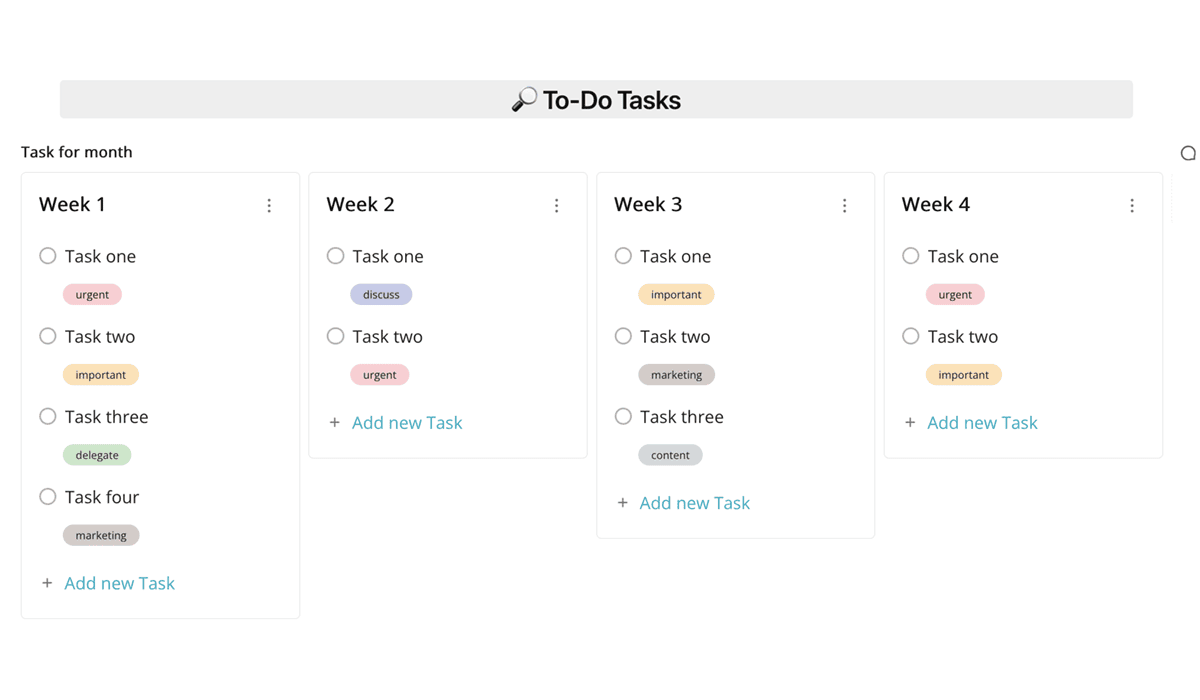Click the purple discuss tag in Week 2
This screenshot has height=700, width=1200.
pos(381,295)
